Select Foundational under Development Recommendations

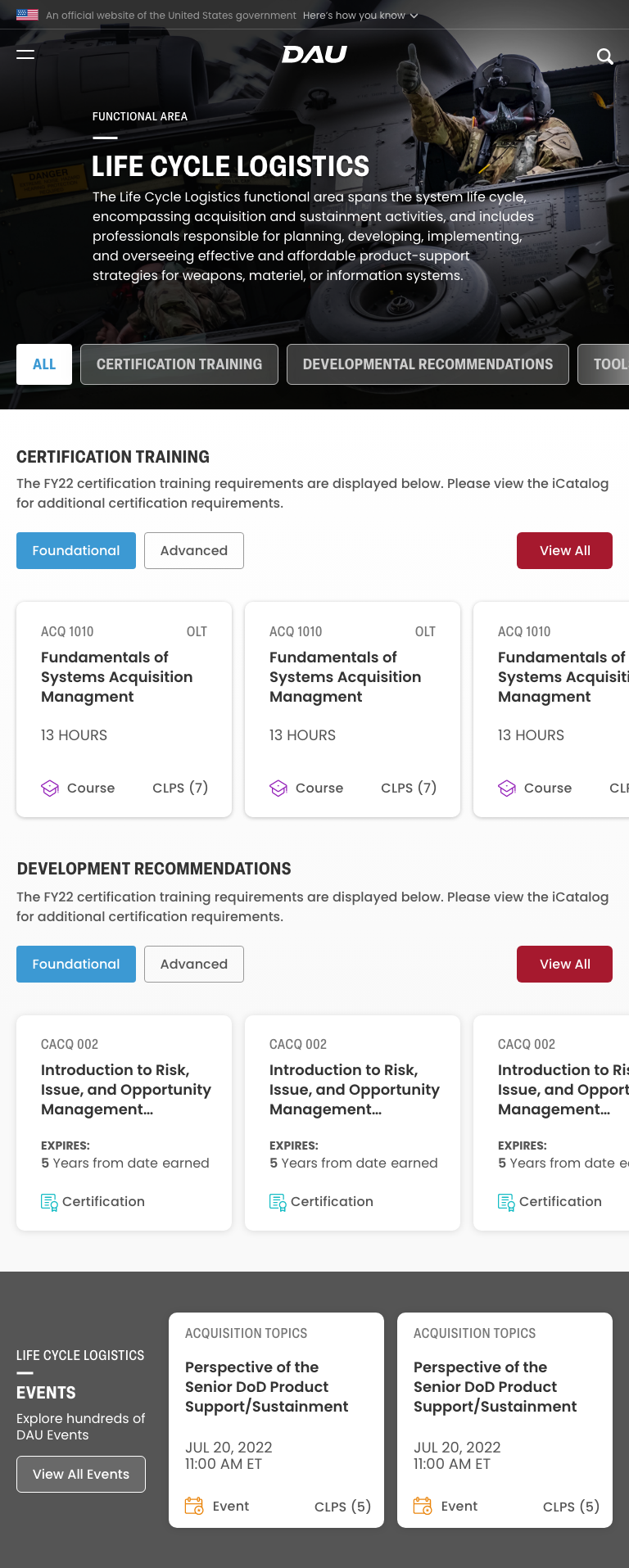point(76,964)
